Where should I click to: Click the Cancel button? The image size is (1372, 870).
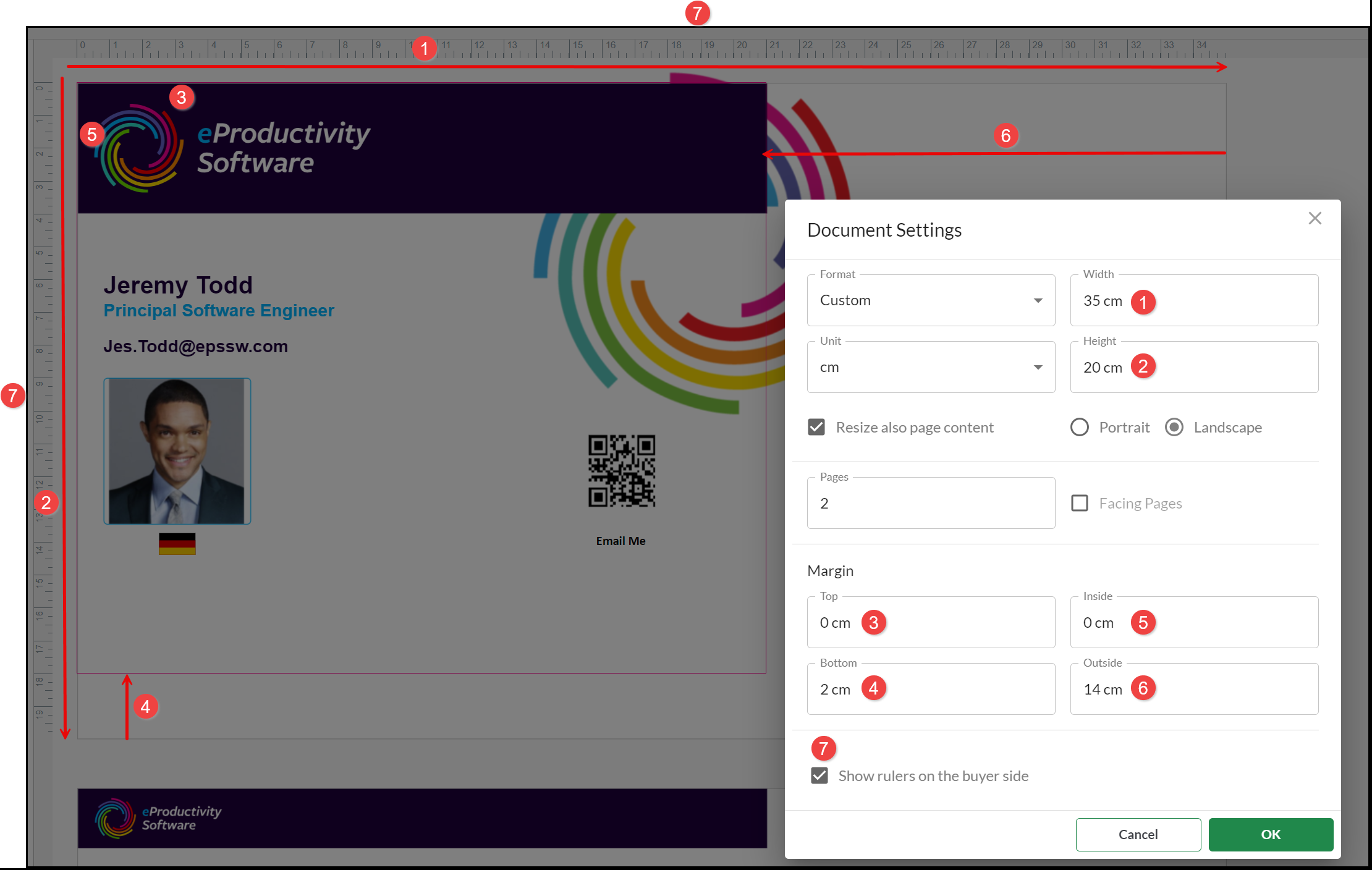tap(1138, 834)
